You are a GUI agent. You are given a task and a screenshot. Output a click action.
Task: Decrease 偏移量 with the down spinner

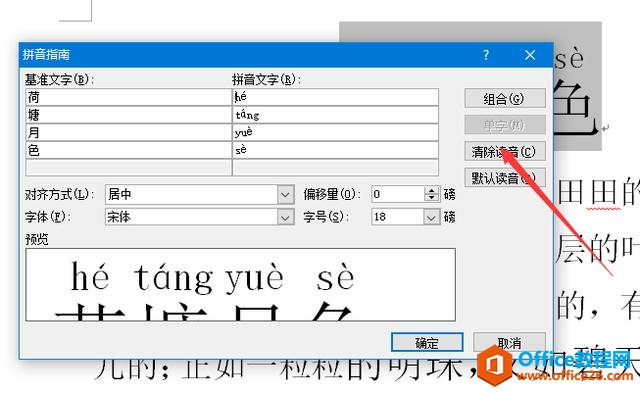(432, 198)
